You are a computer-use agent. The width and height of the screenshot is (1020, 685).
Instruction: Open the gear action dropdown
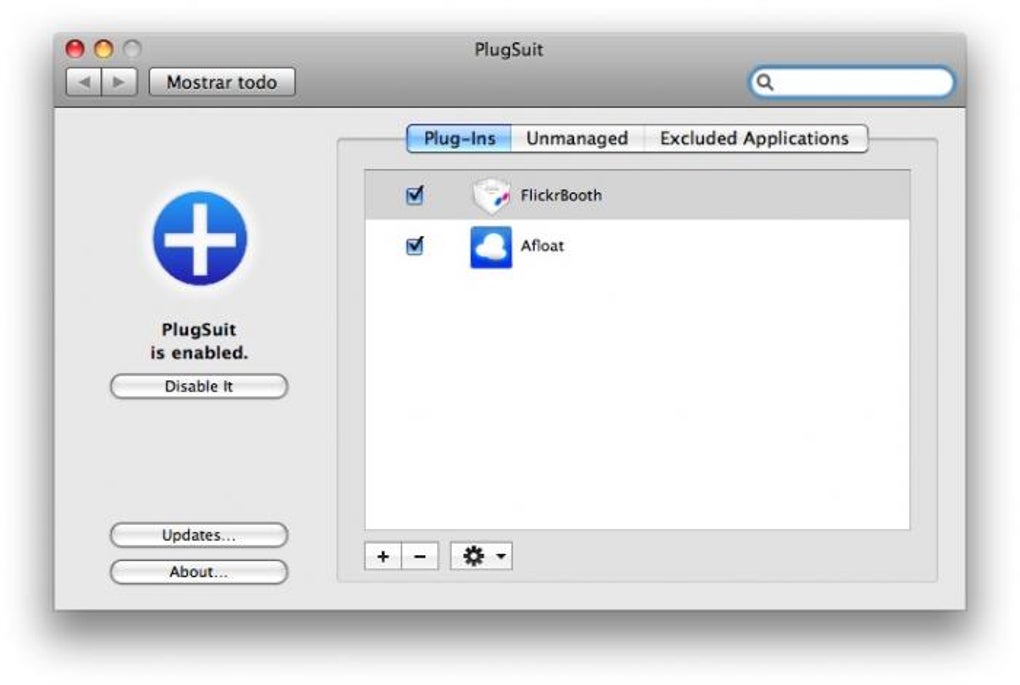click(x=481, y=556)
